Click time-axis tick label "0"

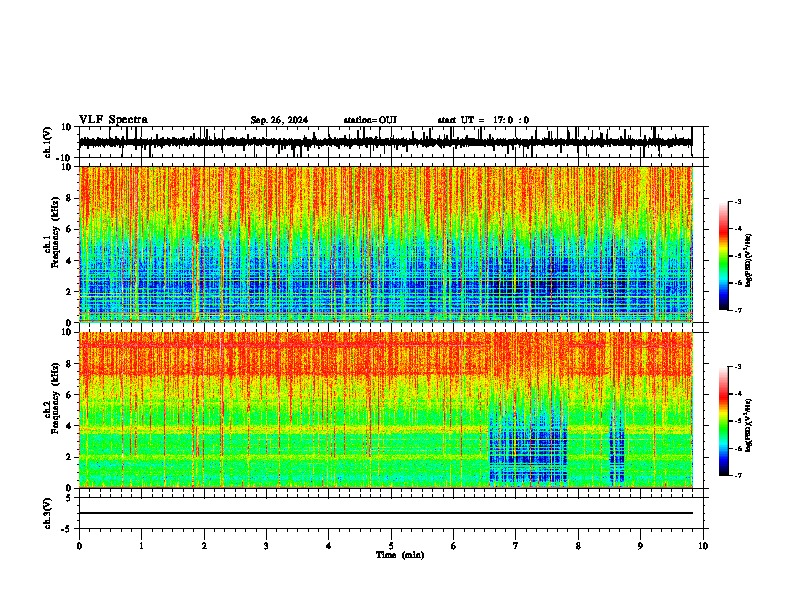(x=79, y=546)
